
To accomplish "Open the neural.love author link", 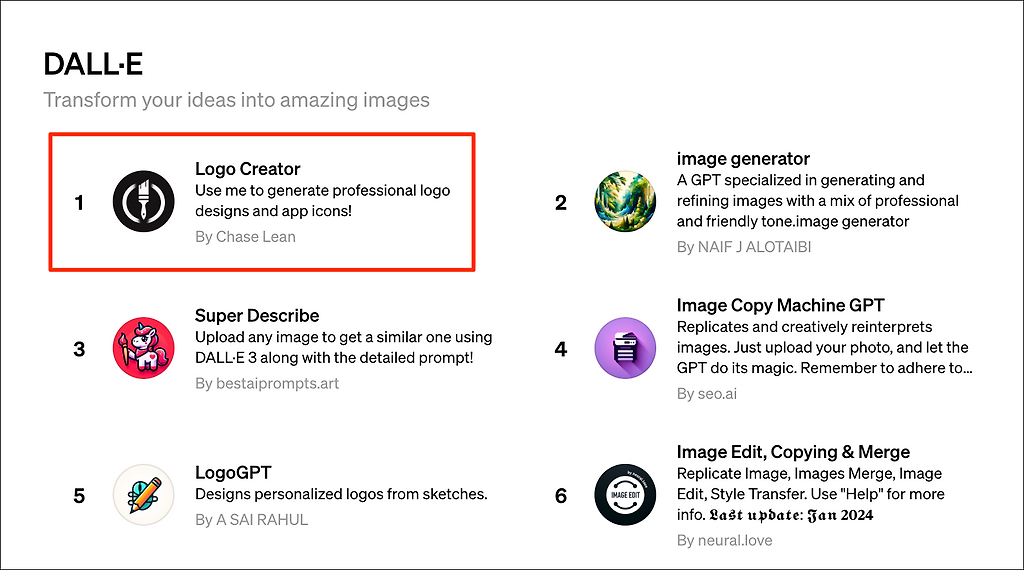I will [x=724, y=540].
